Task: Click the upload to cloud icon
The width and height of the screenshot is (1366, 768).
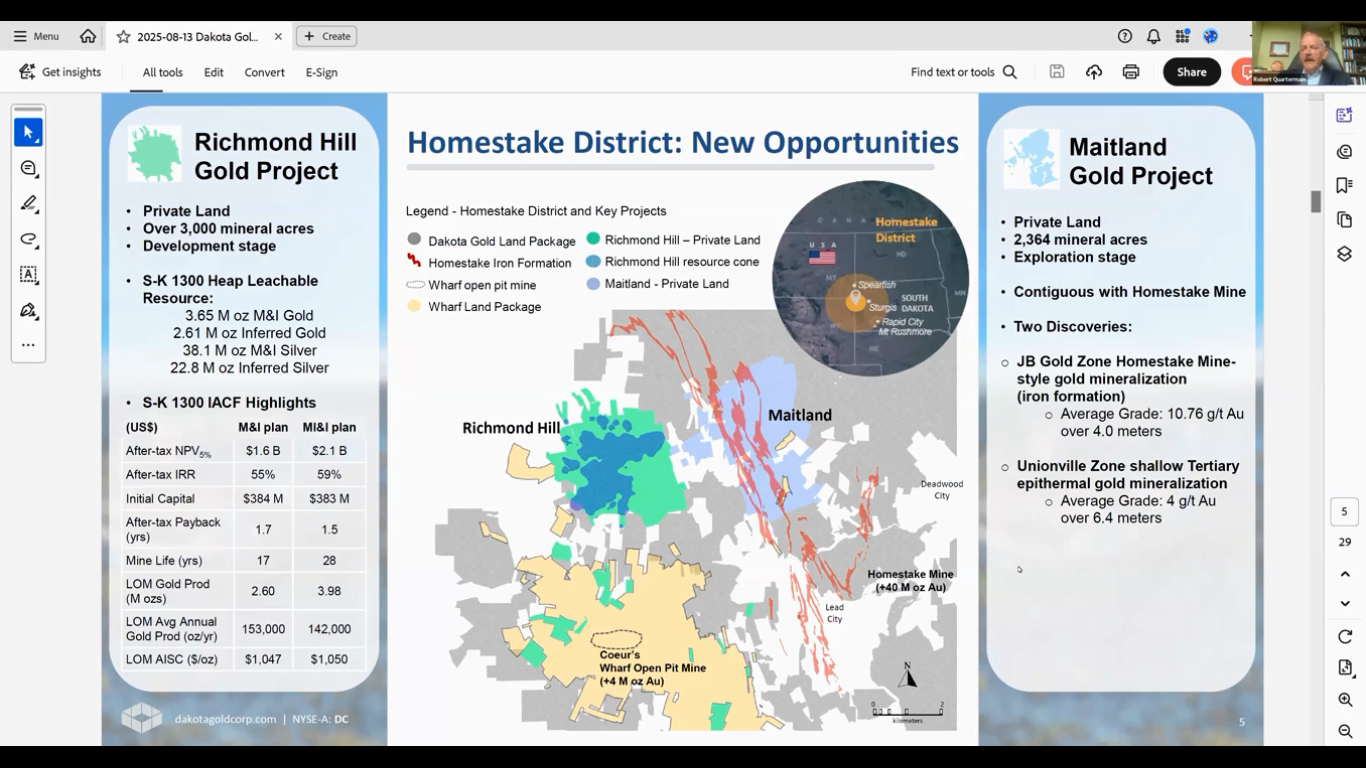Action: click(1094, 72)
